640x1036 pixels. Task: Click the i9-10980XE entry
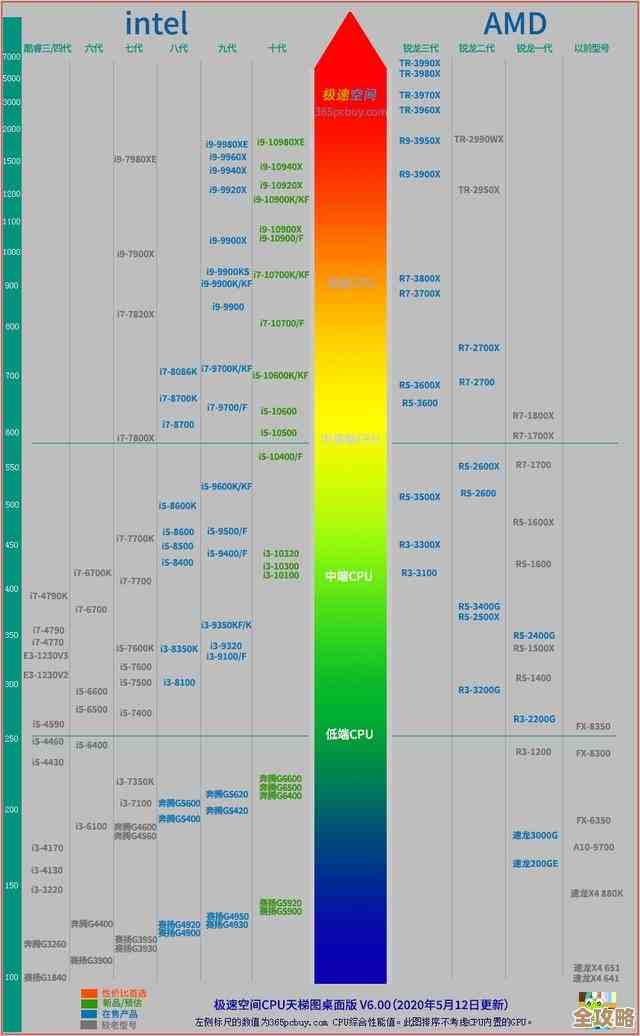click(x=281, y=143)
